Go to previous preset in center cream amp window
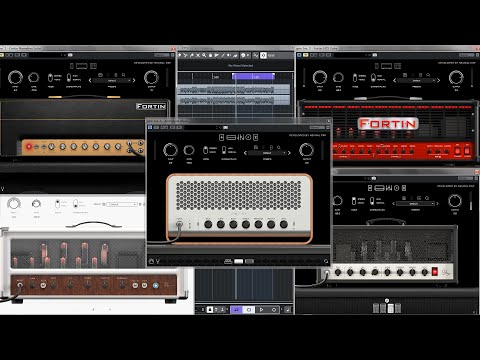 pyautogui.click(x=245, y=153)
